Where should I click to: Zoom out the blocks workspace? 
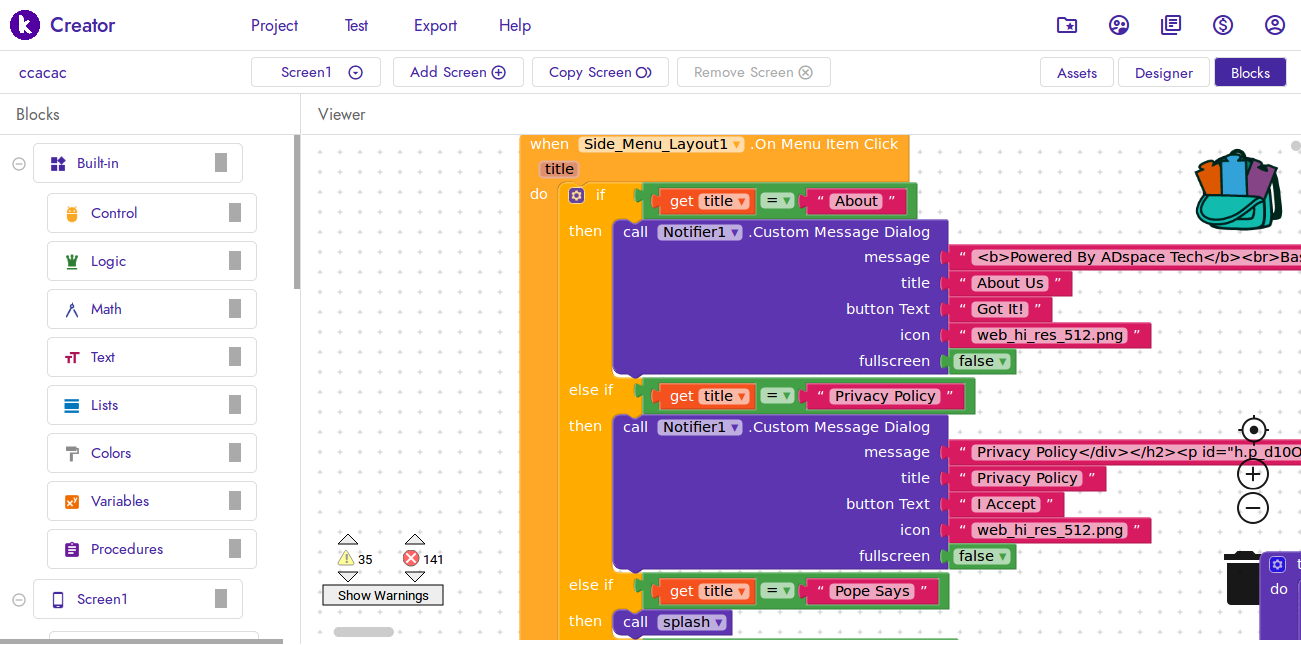[x=1253, y=508]
